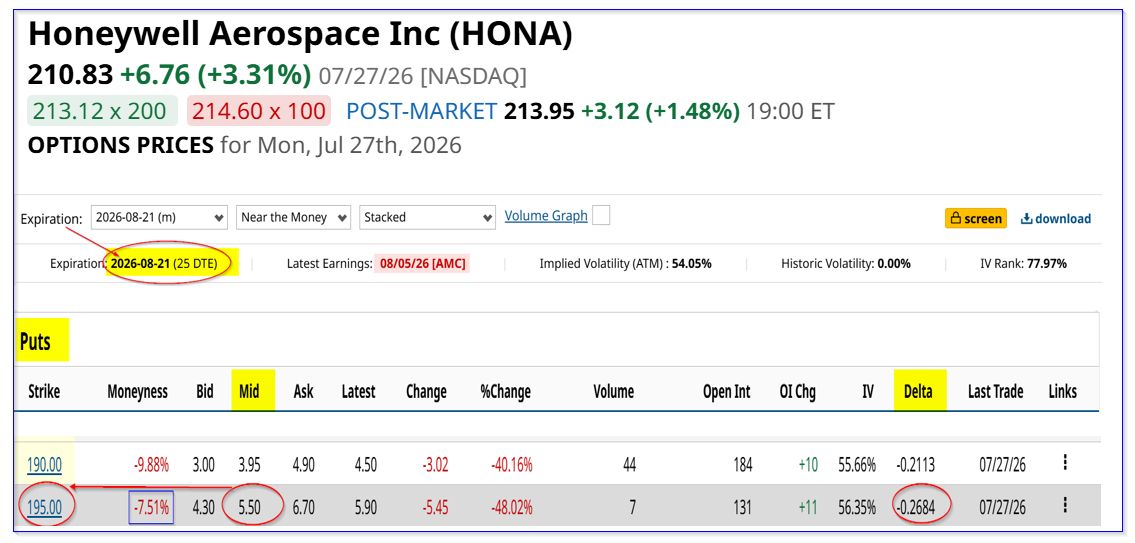Sort by the Volume column header
This screenshot has height=543, width=1135.
pos(614,392)
